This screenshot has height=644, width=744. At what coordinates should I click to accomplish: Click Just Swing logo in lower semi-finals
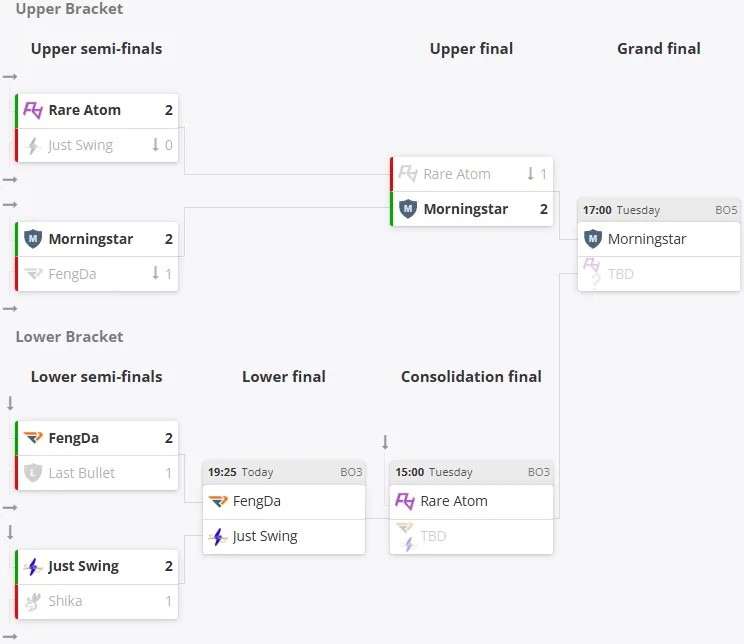(33, 566)
